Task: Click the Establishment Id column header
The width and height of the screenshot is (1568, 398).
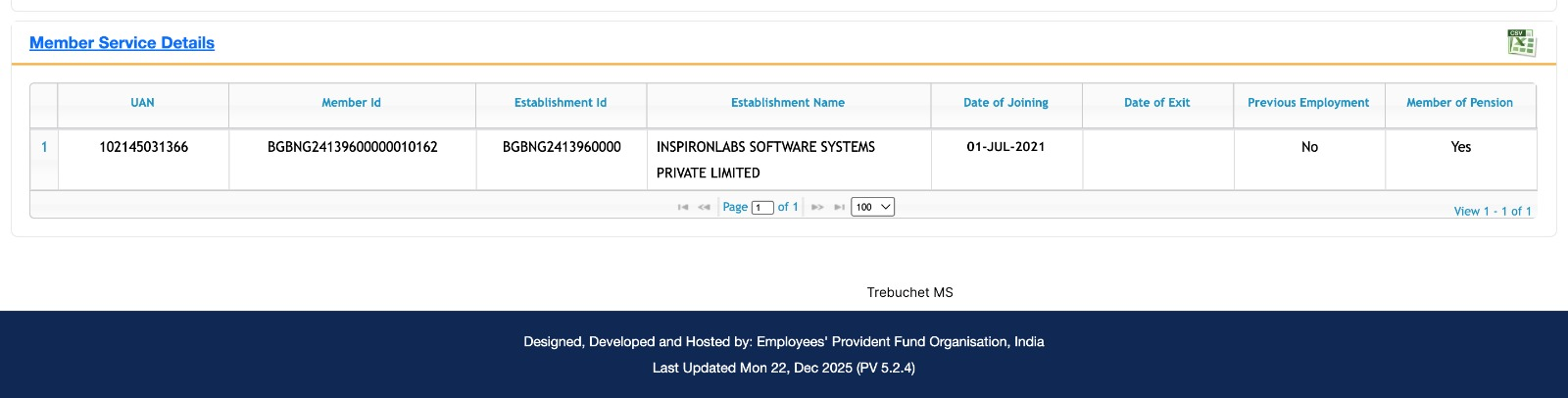Action: point(561,103)
